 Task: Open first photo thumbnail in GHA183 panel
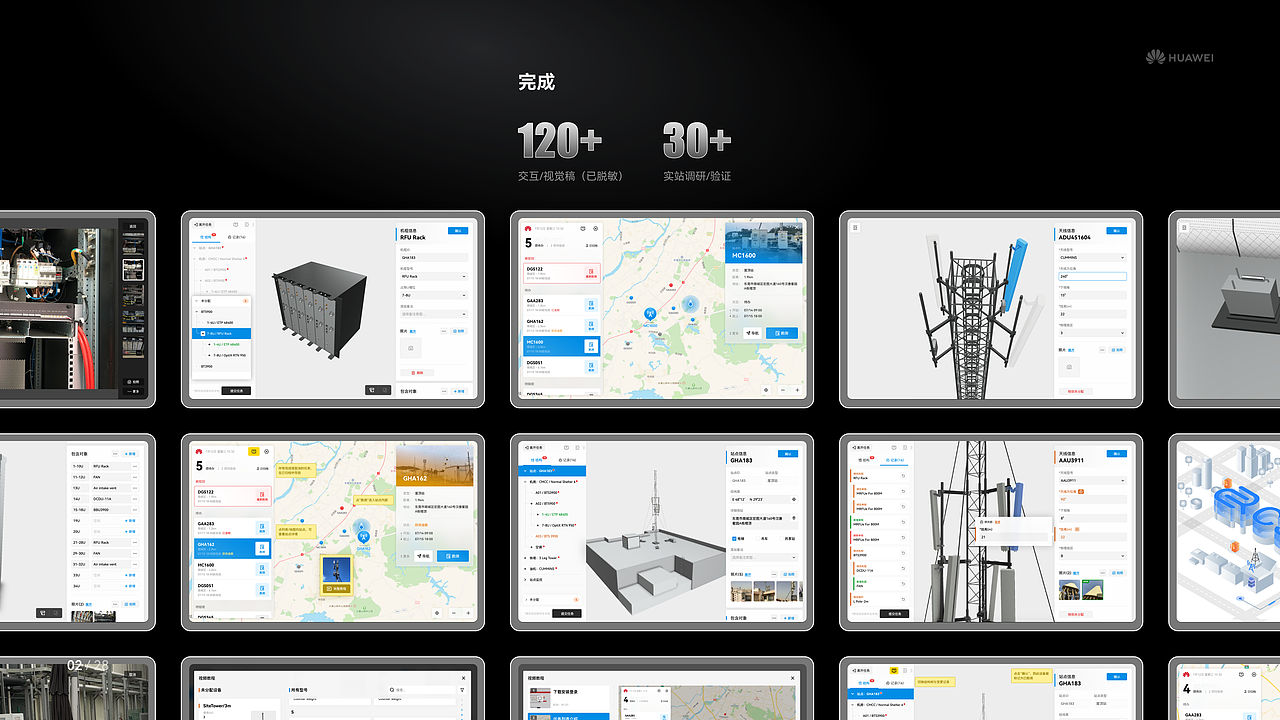[x=741, y=591]
